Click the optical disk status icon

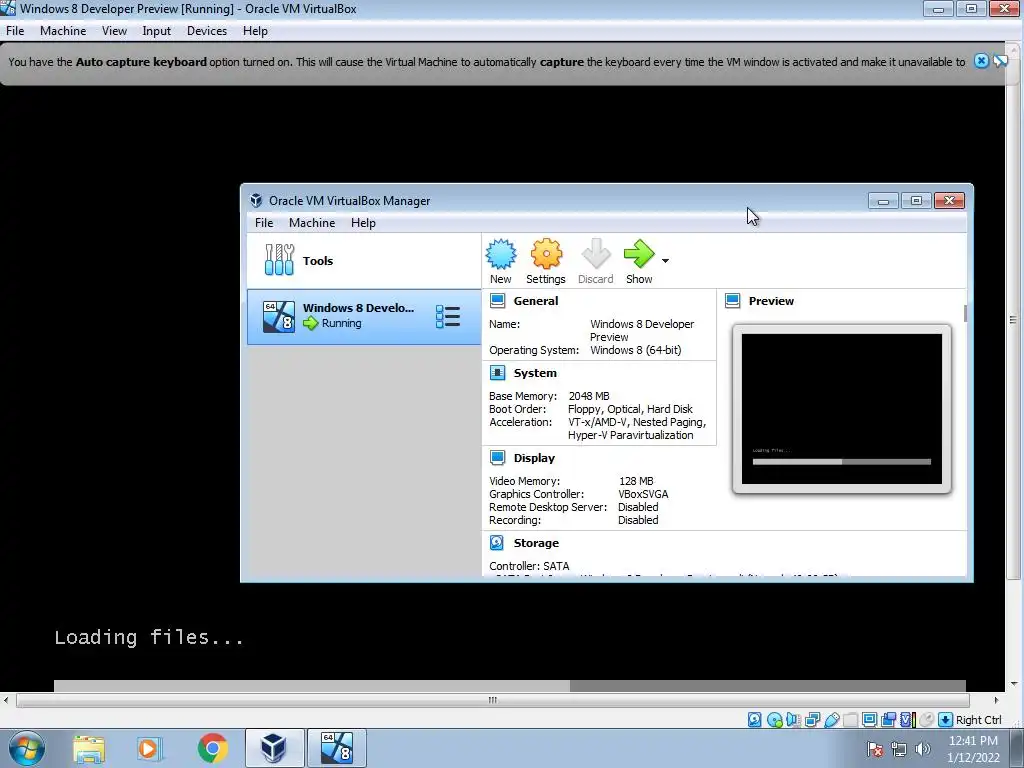[x=775, y=720]
